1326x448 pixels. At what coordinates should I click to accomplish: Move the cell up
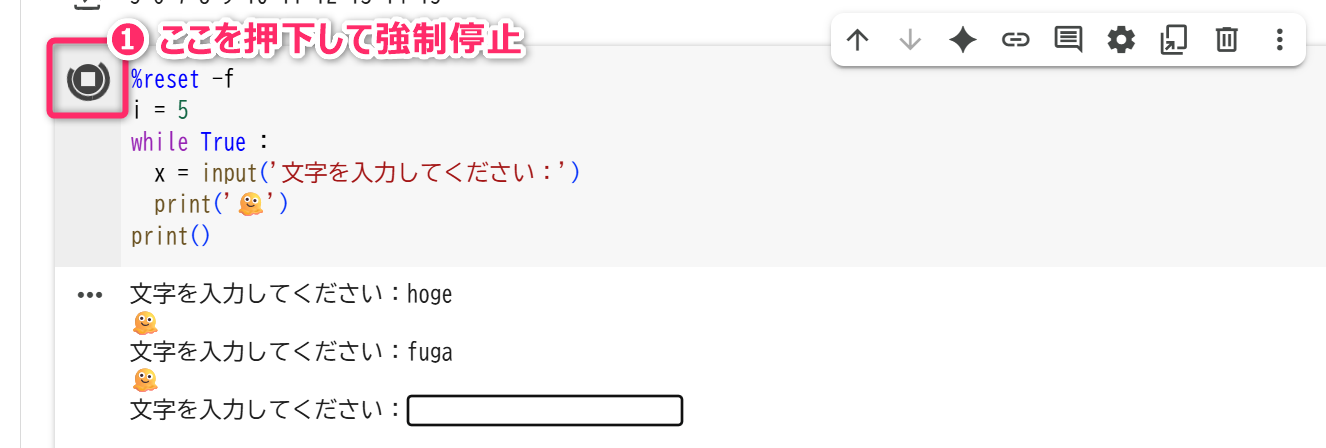[857, 40]
